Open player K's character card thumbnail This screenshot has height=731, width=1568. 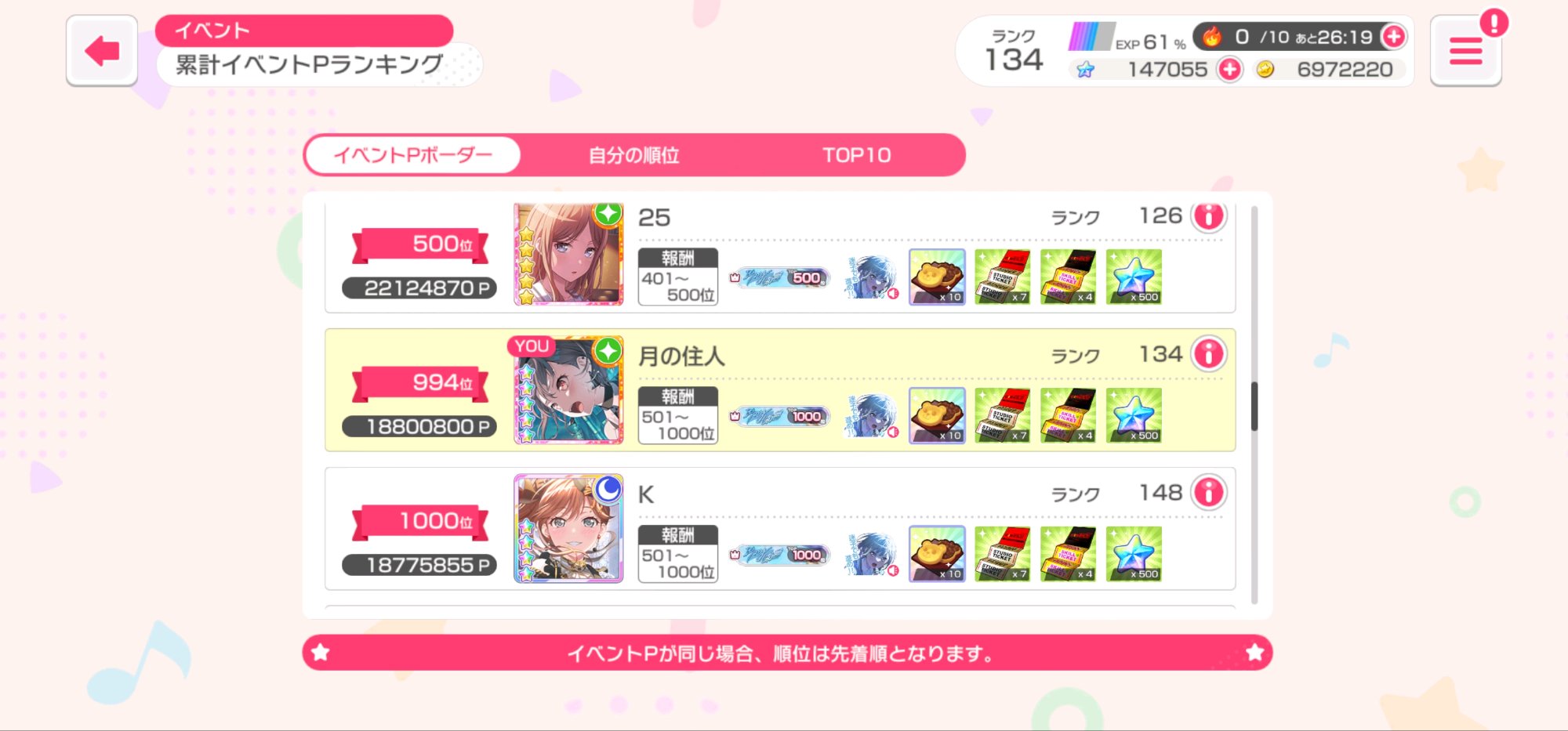click(x=568, y=529)
